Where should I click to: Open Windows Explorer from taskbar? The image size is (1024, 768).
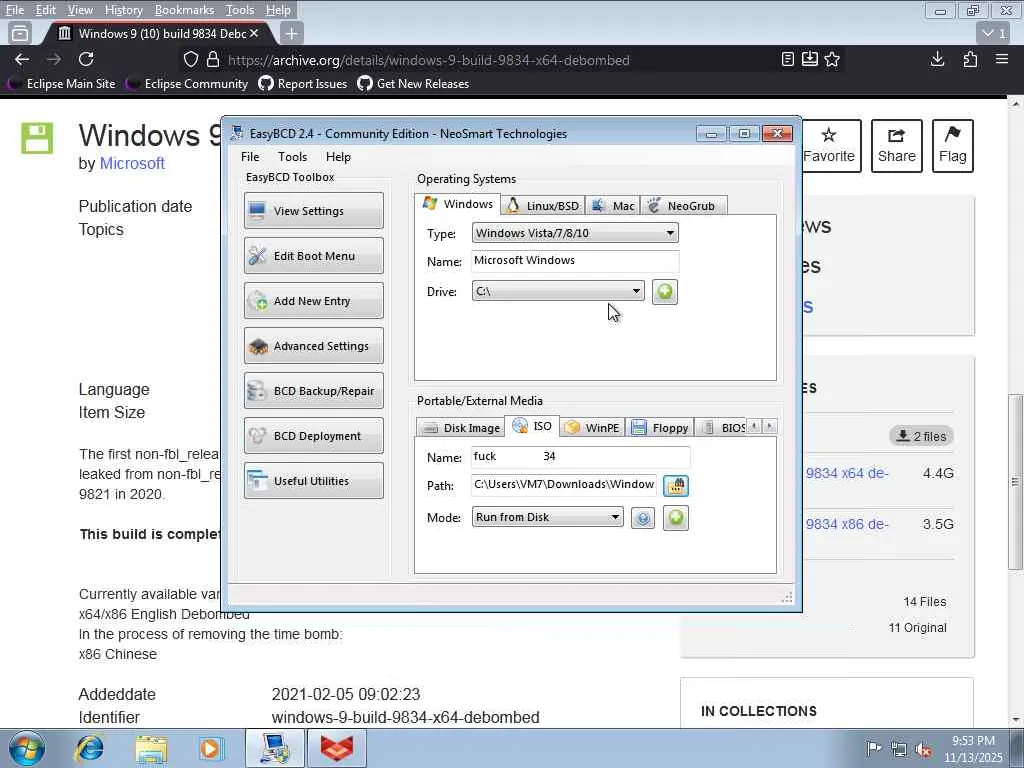pos(151,748)
